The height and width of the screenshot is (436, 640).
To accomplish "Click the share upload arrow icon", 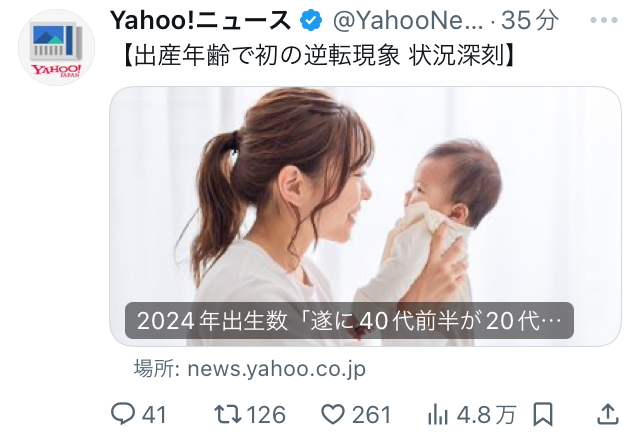I will (608, 414).
